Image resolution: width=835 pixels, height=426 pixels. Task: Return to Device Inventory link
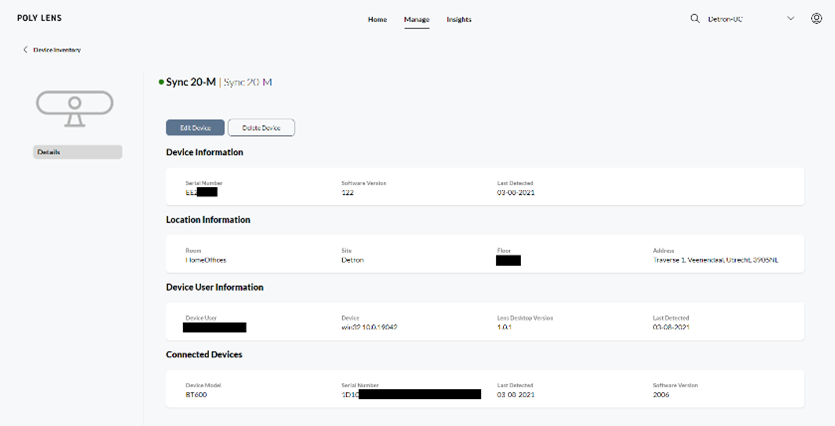pyautogui.click(x=57, y=49)
